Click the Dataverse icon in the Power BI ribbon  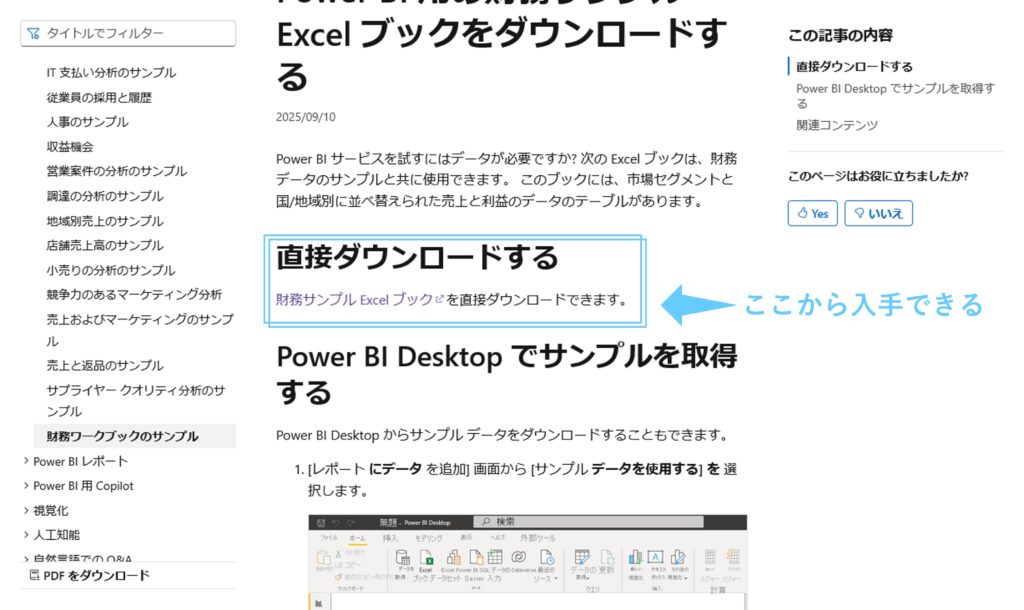519,558
